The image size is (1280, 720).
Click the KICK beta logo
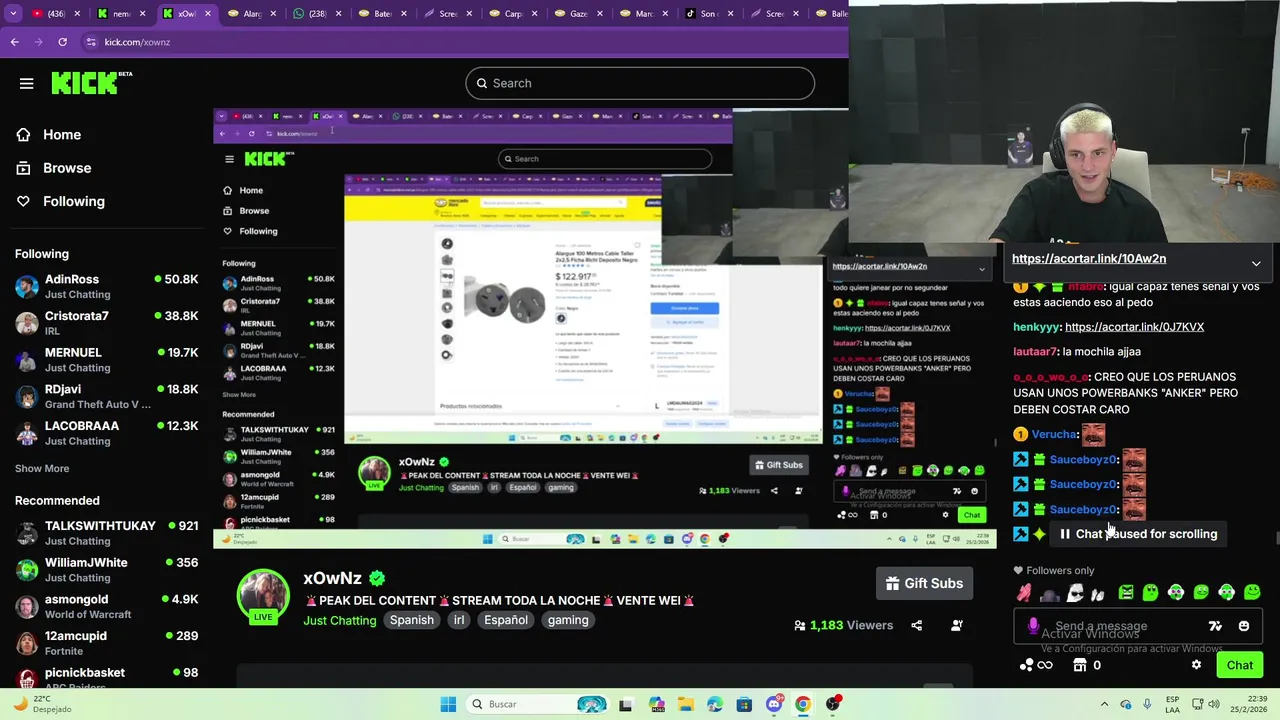[x=90, y=83]
